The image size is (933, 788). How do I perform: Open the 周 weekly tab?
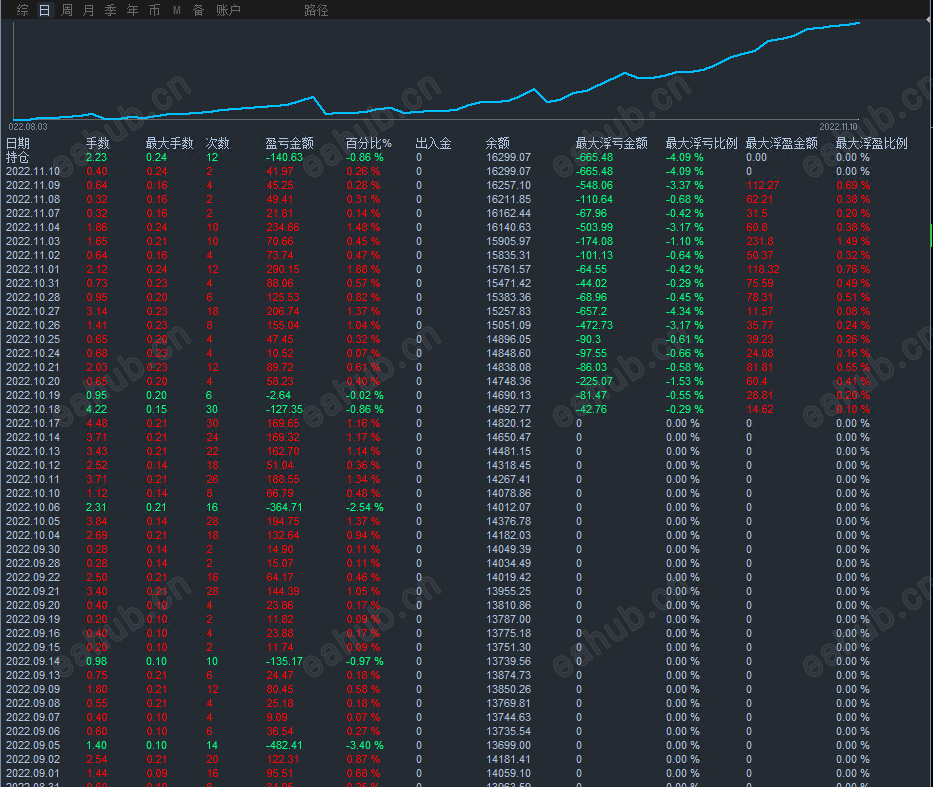tap(67, 10)
